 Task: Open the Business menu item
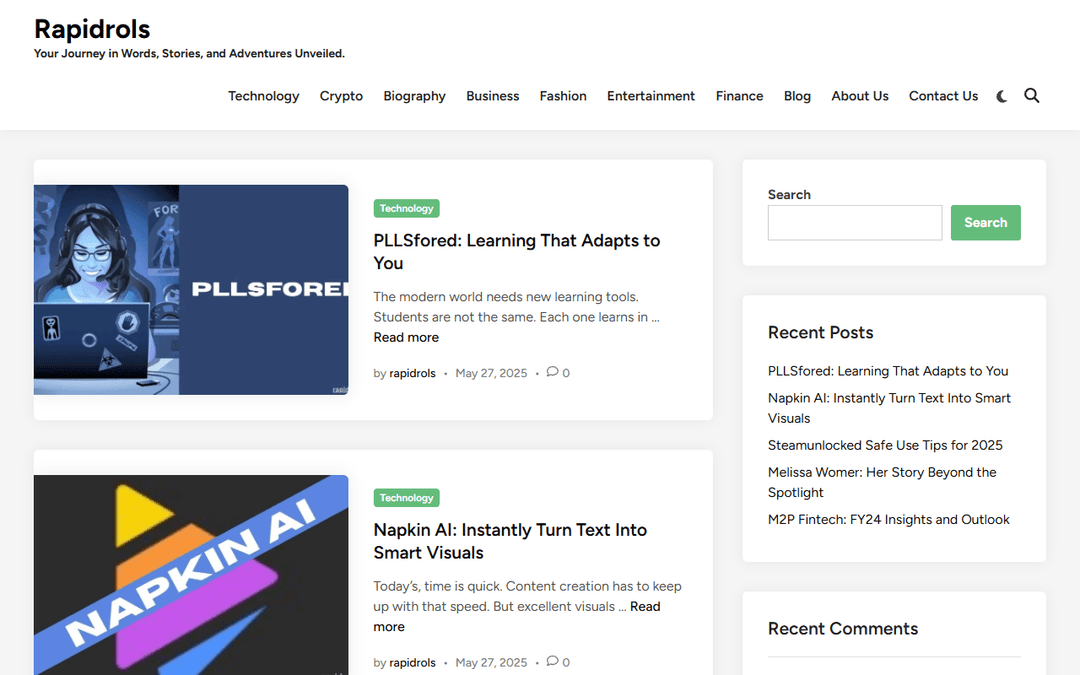492,96
